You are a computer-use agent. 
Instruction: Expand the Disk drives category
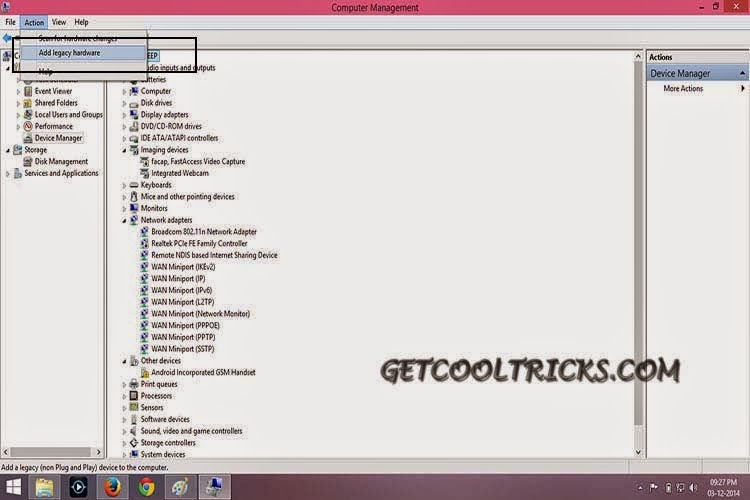point(124,103)
